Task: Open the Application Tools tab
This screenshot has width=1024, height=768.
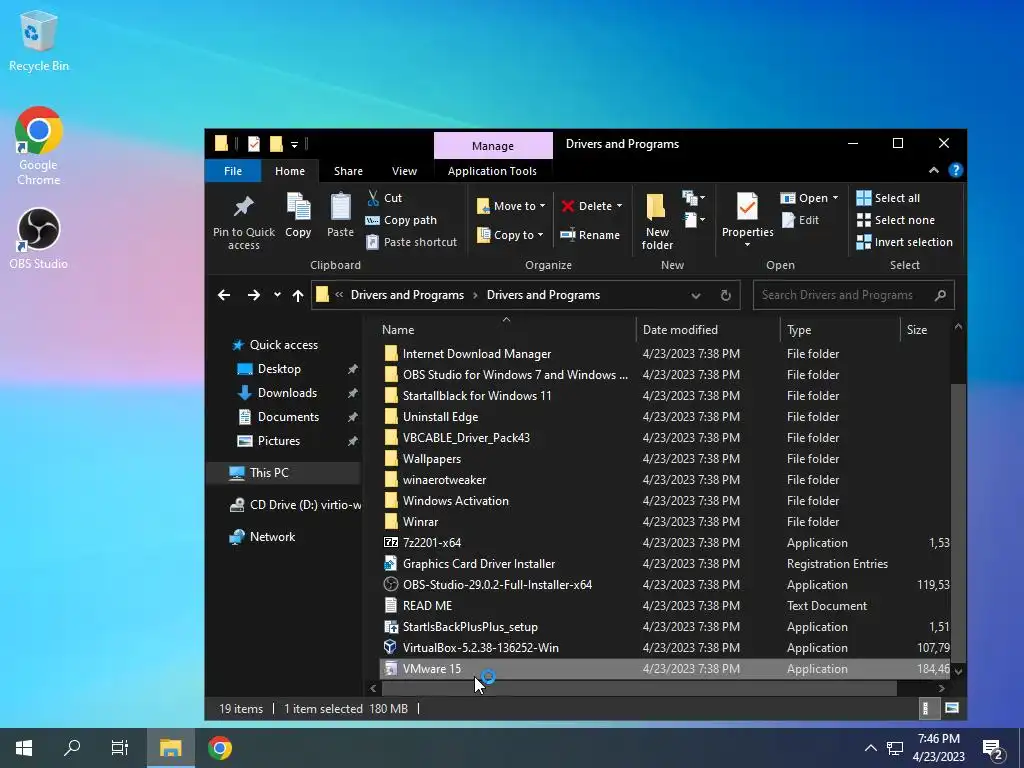Action: (492, 171)
